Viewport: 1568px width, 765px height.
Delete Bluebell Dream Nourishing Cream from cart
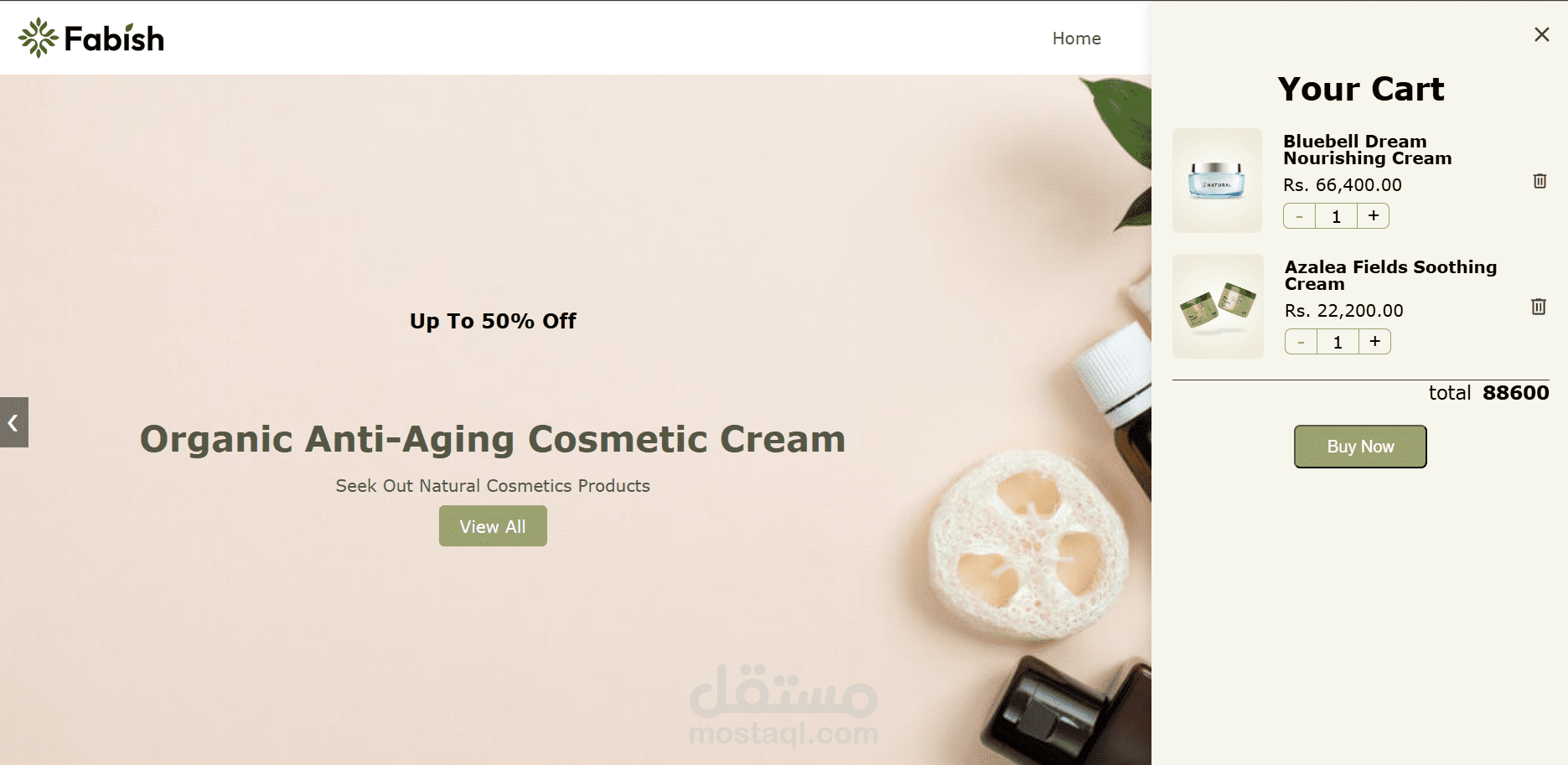click(x=1540, y=181)
